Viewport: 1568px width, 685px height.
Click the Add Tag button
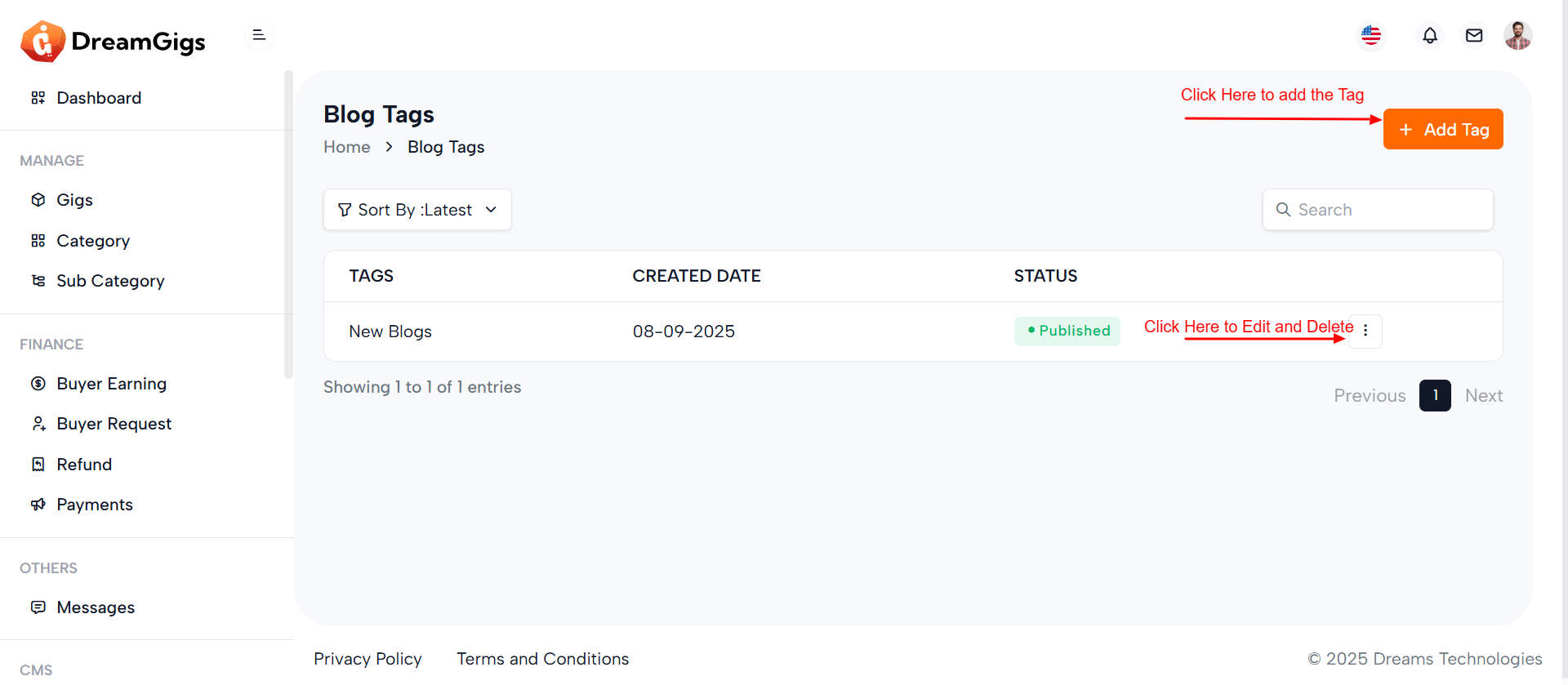(x=1442, y=130)
